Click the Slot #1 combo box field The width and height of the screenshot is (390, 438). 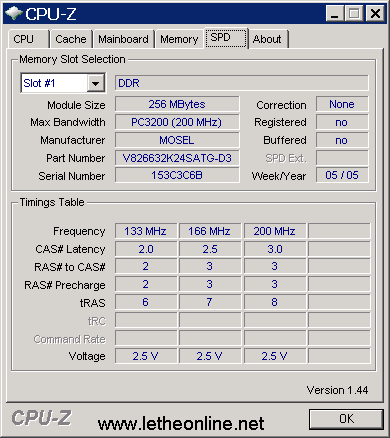tap(63, 83)
